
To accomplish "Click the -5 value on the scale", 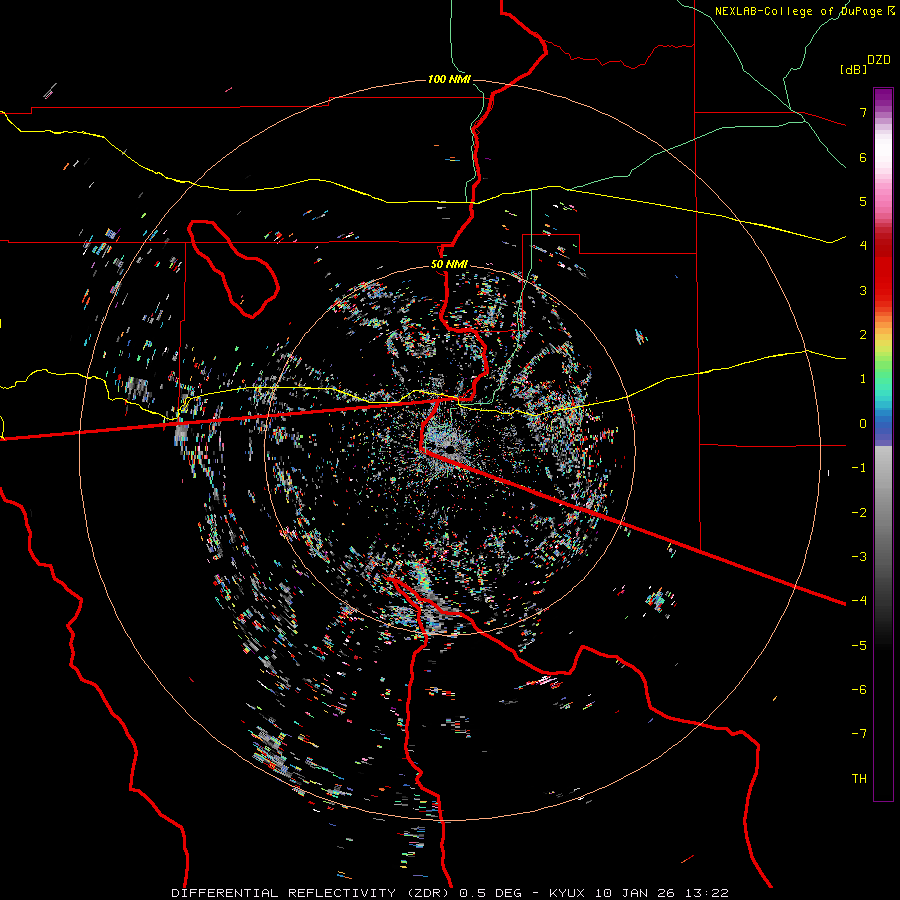I will pos(859,646).
